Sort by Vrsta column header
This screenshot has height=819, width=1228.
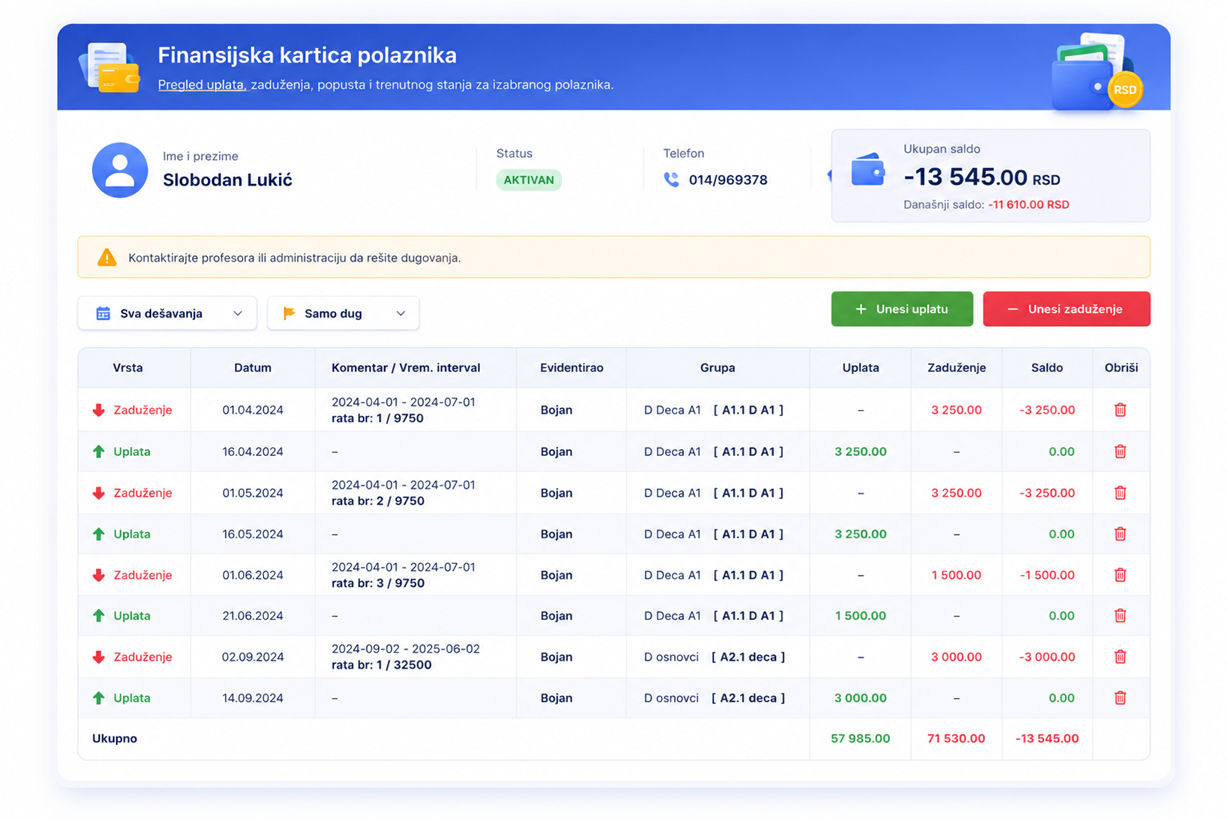click(128, 368)
